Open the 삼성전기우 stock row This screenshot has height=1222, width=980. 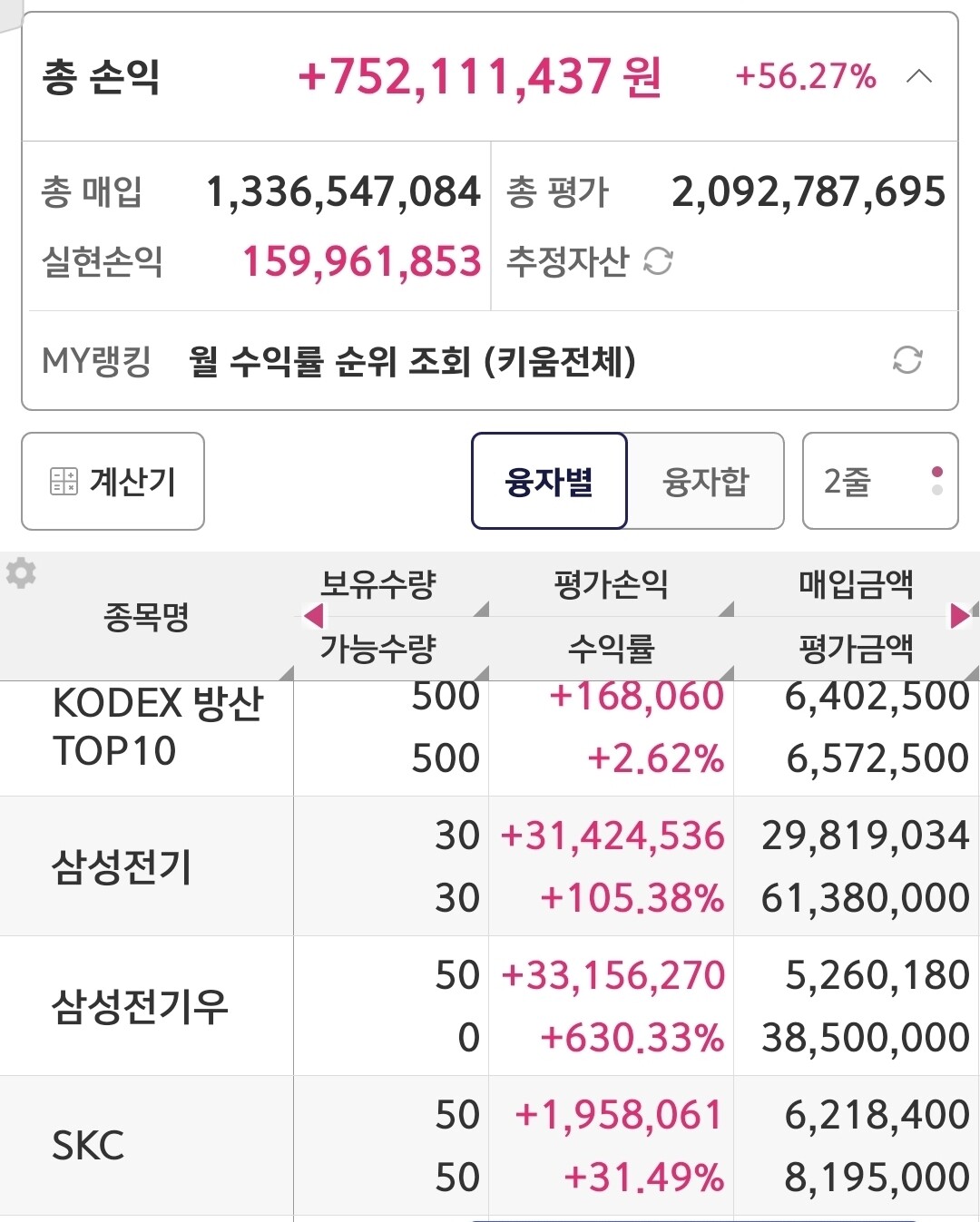click(490, 1006)
